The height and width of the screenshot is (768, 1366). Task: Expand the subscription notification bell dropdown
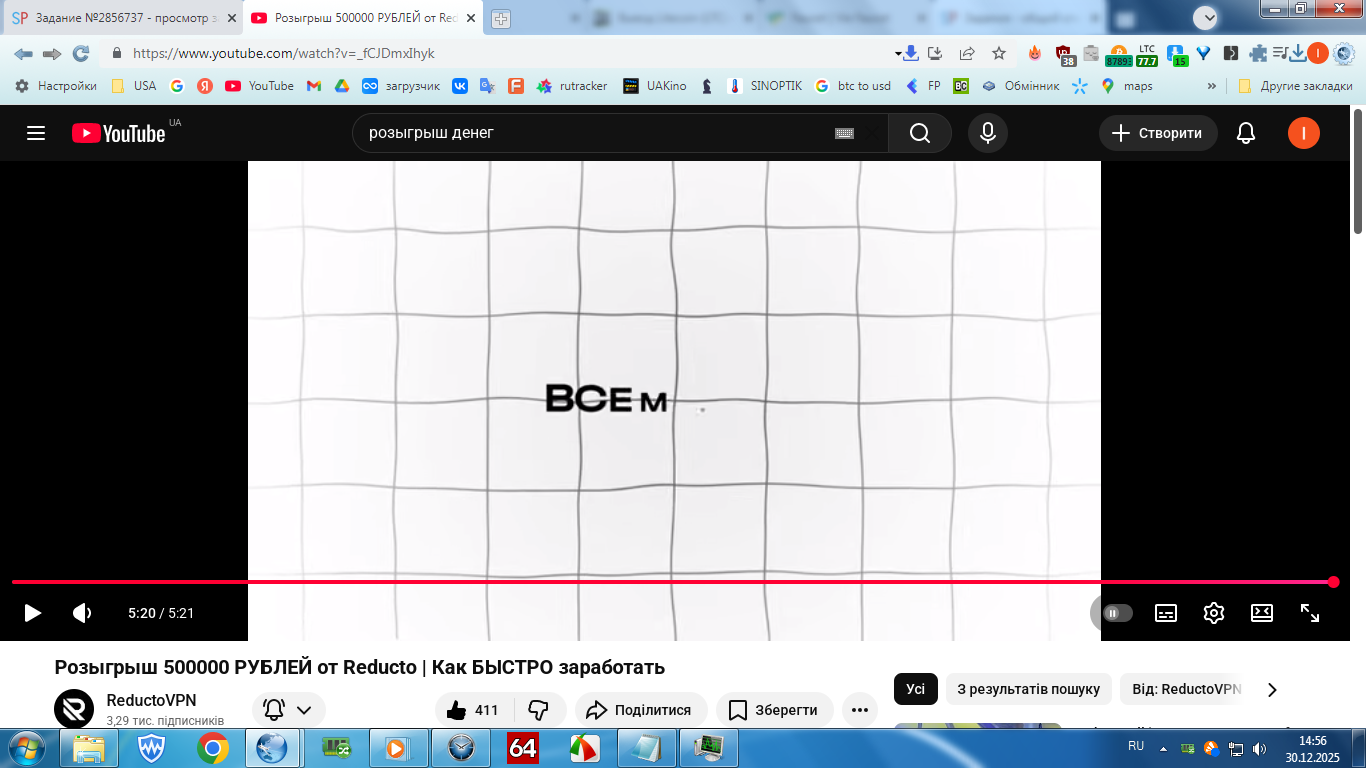288,710
